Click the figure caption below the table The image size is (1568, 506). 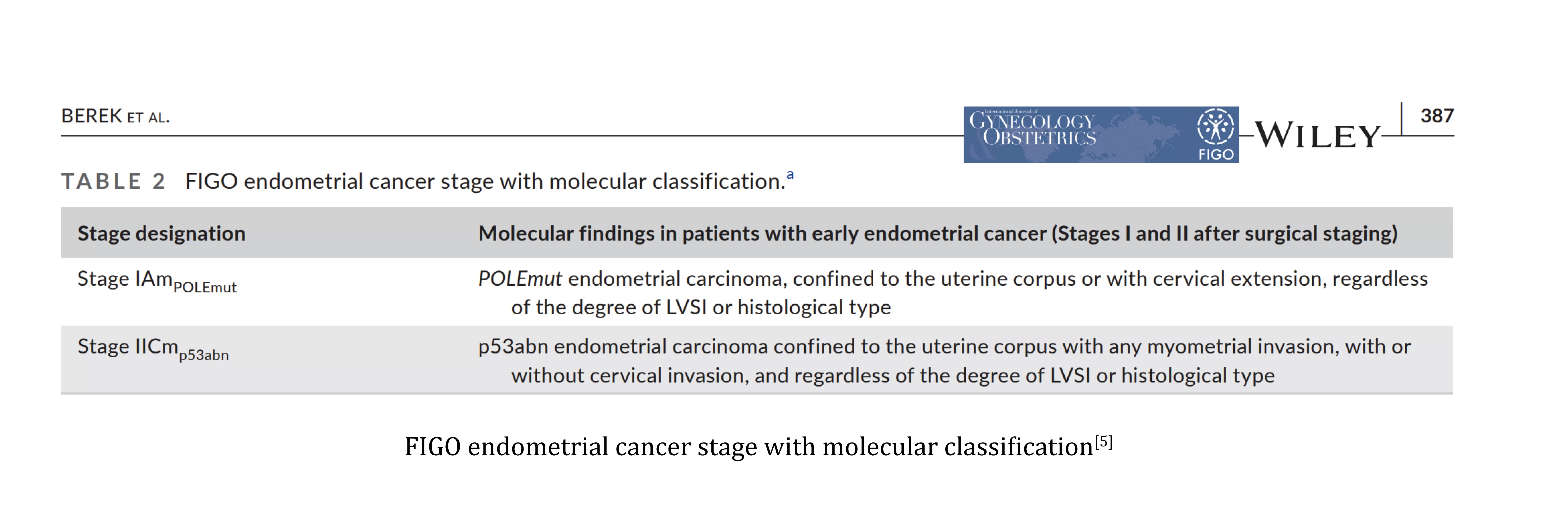click(x=759, y=446)
